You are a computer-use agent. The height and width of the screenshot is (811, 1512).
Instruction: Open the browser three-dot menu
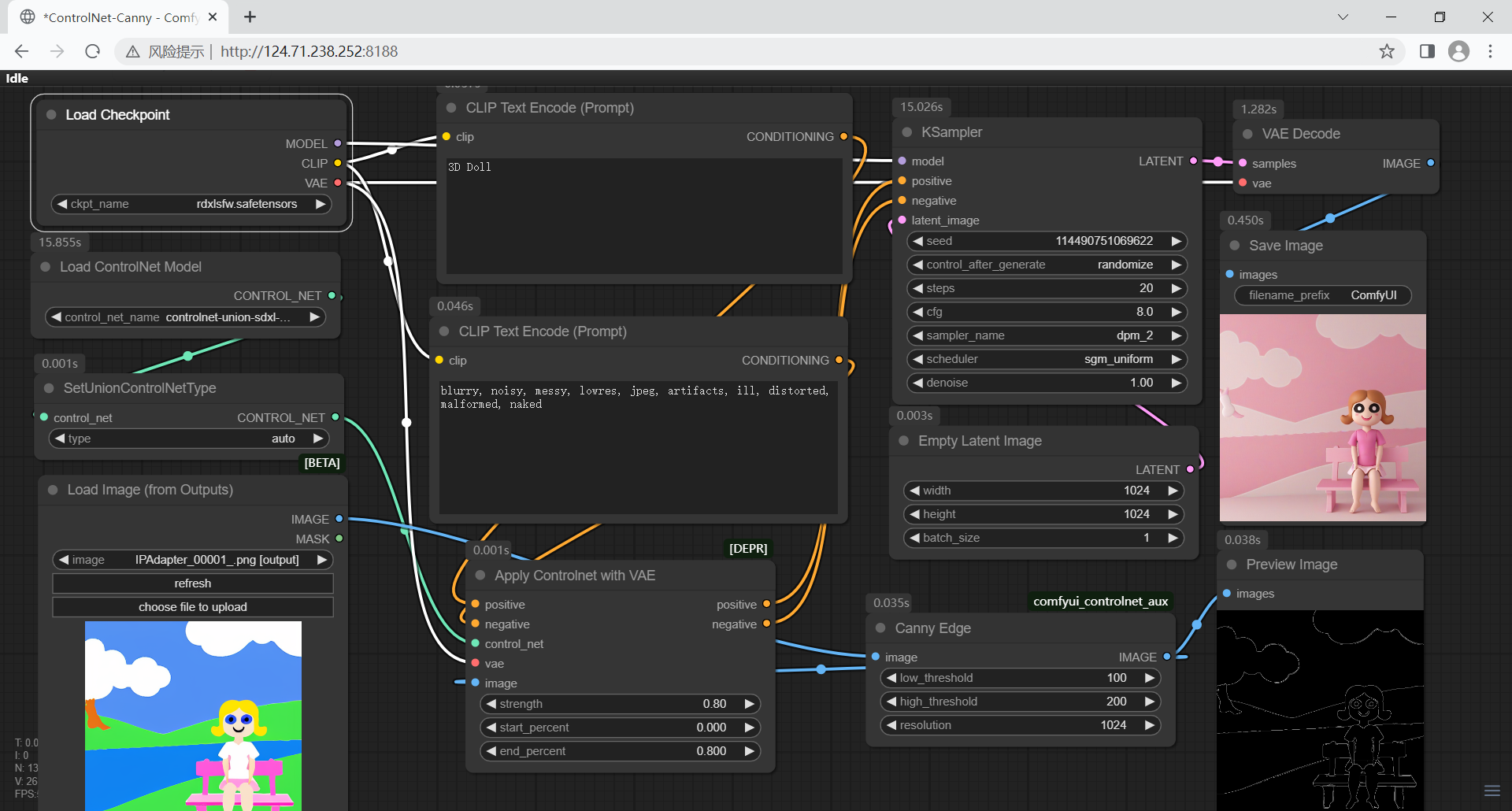(x=1490, y=51)
